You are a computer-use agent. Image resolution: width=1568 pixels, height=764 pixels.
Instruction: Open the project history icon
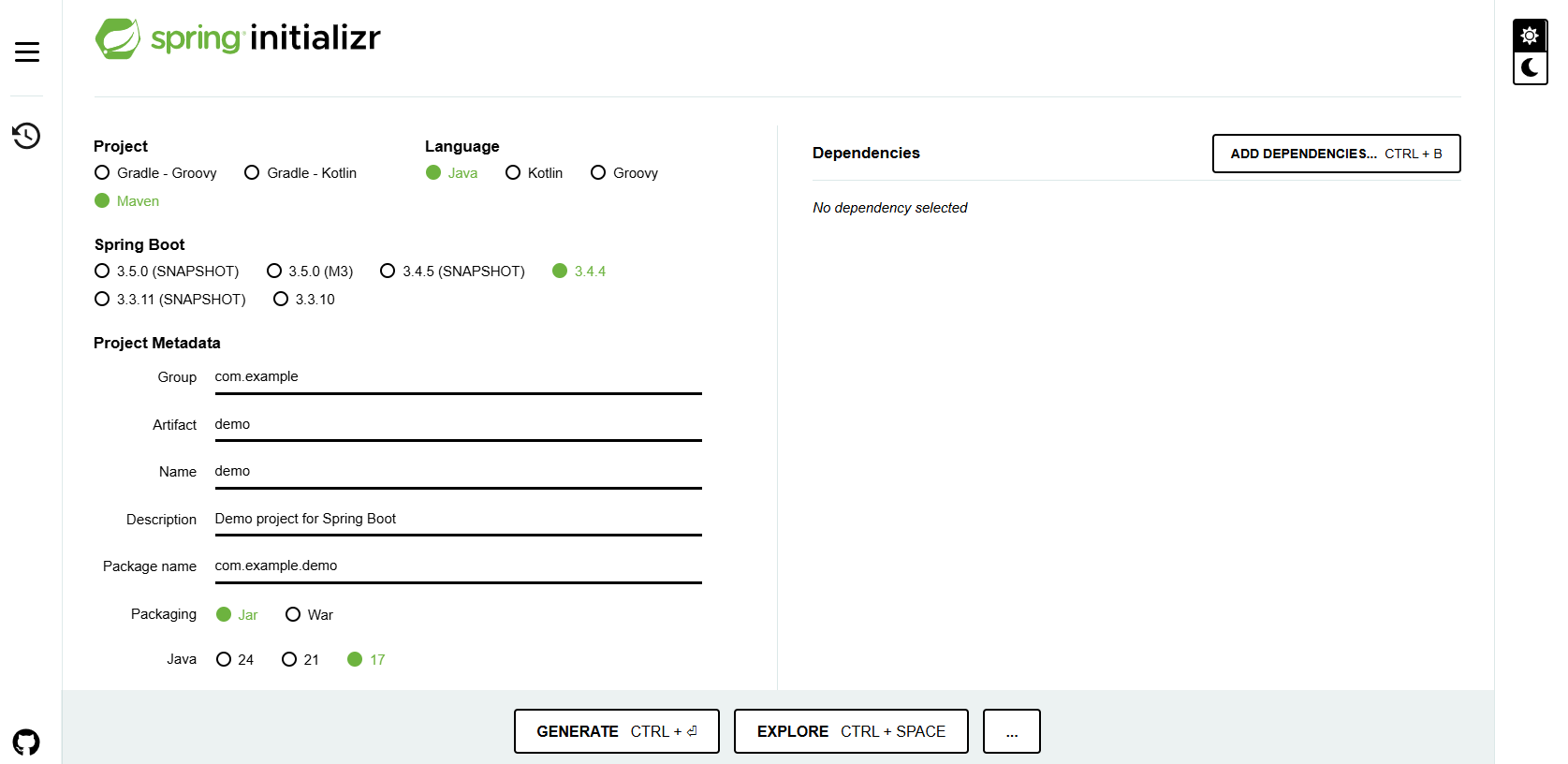26,136
